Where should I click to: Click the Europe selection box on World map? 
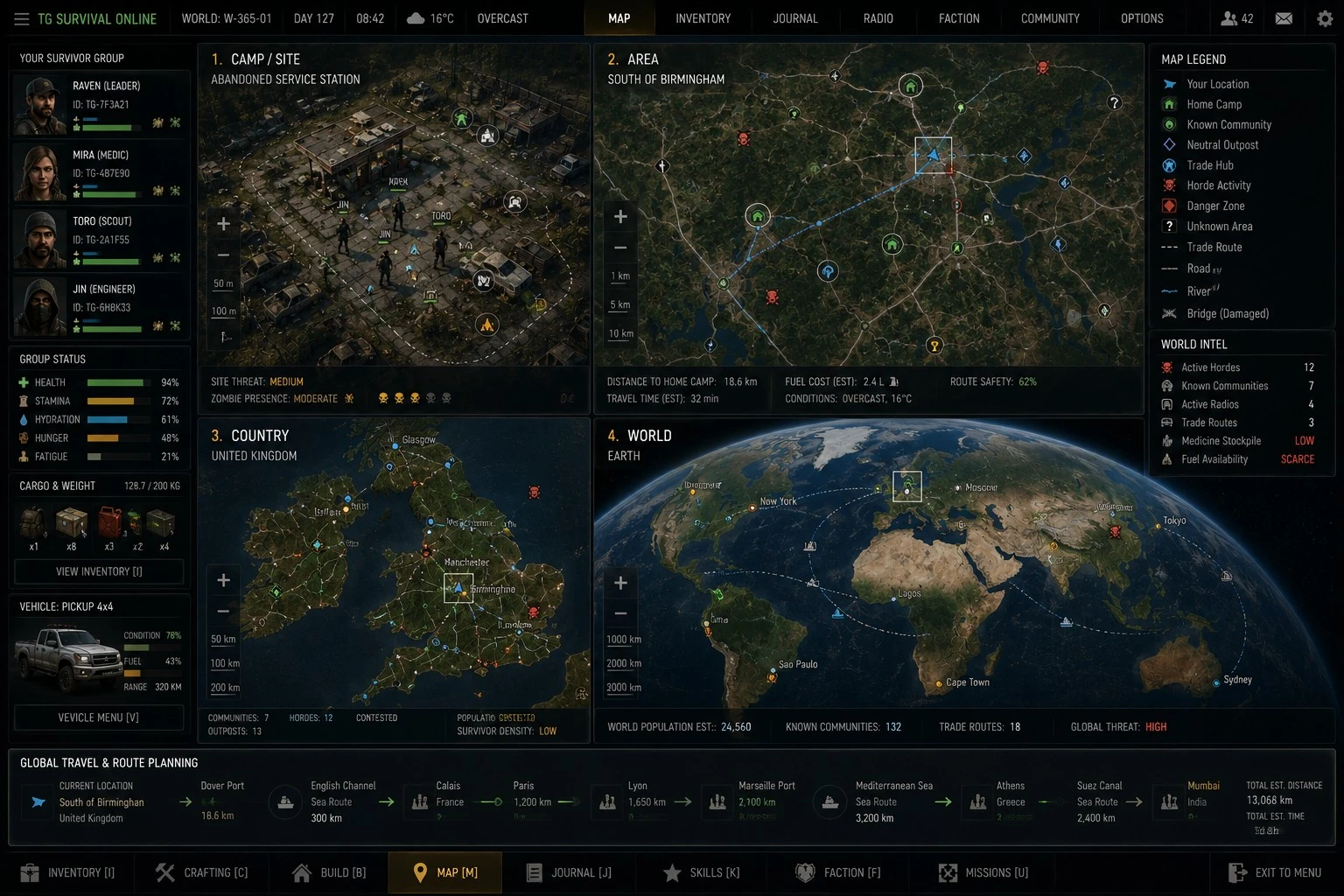[906, 486]
